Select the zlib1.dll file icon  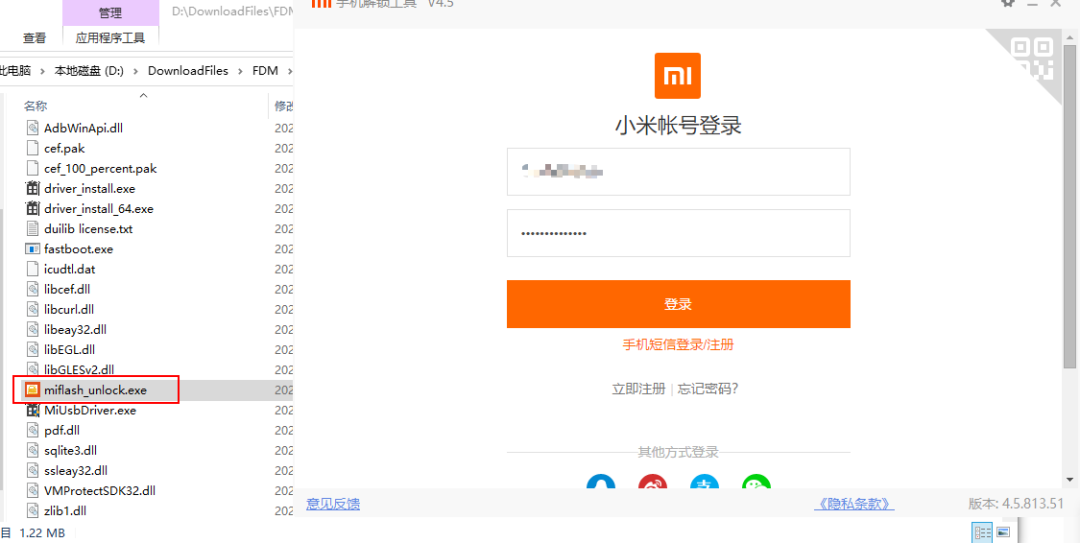[x=32, y=511]
